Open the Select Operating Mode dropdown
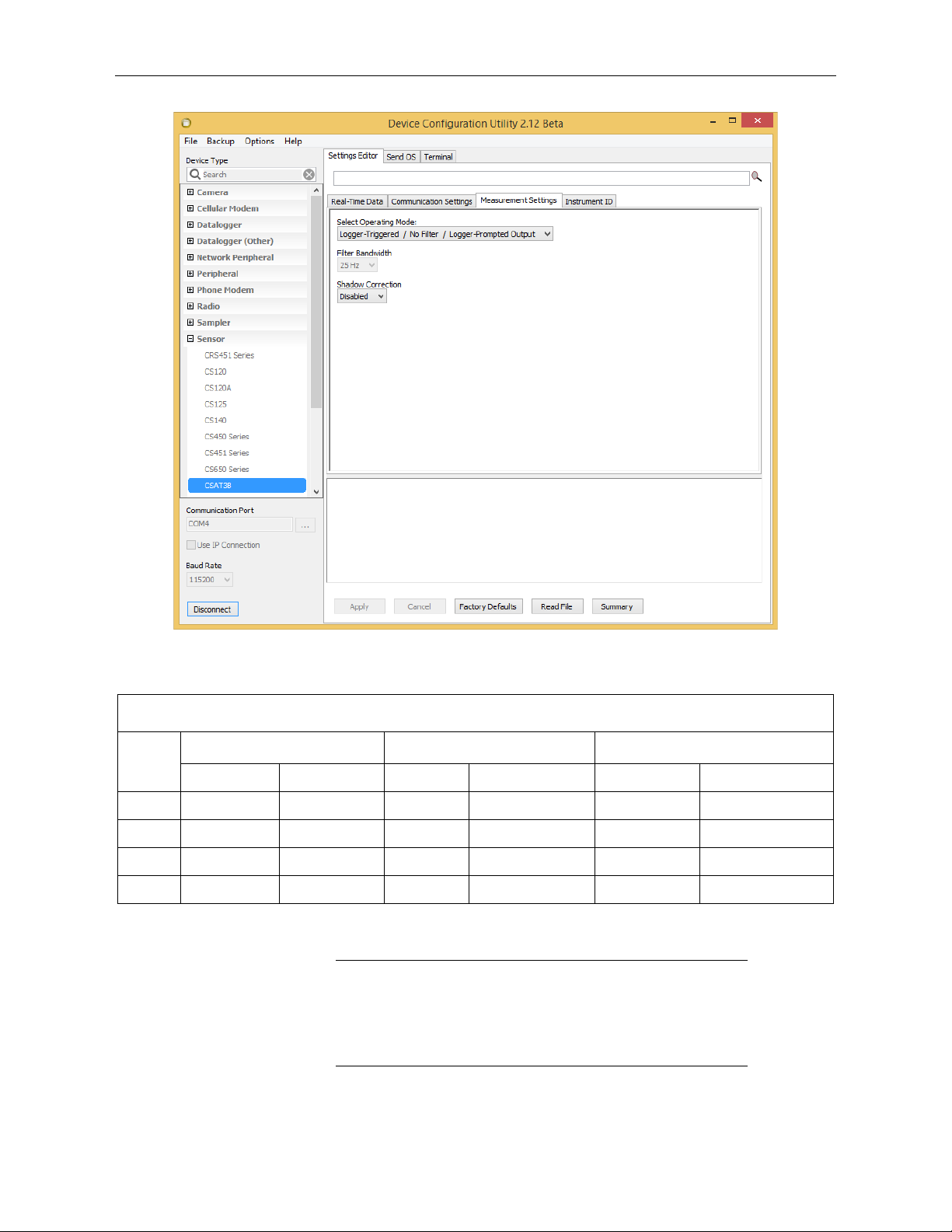The width and height of the screenshot is (952, 1232). [x=445, y=234]
